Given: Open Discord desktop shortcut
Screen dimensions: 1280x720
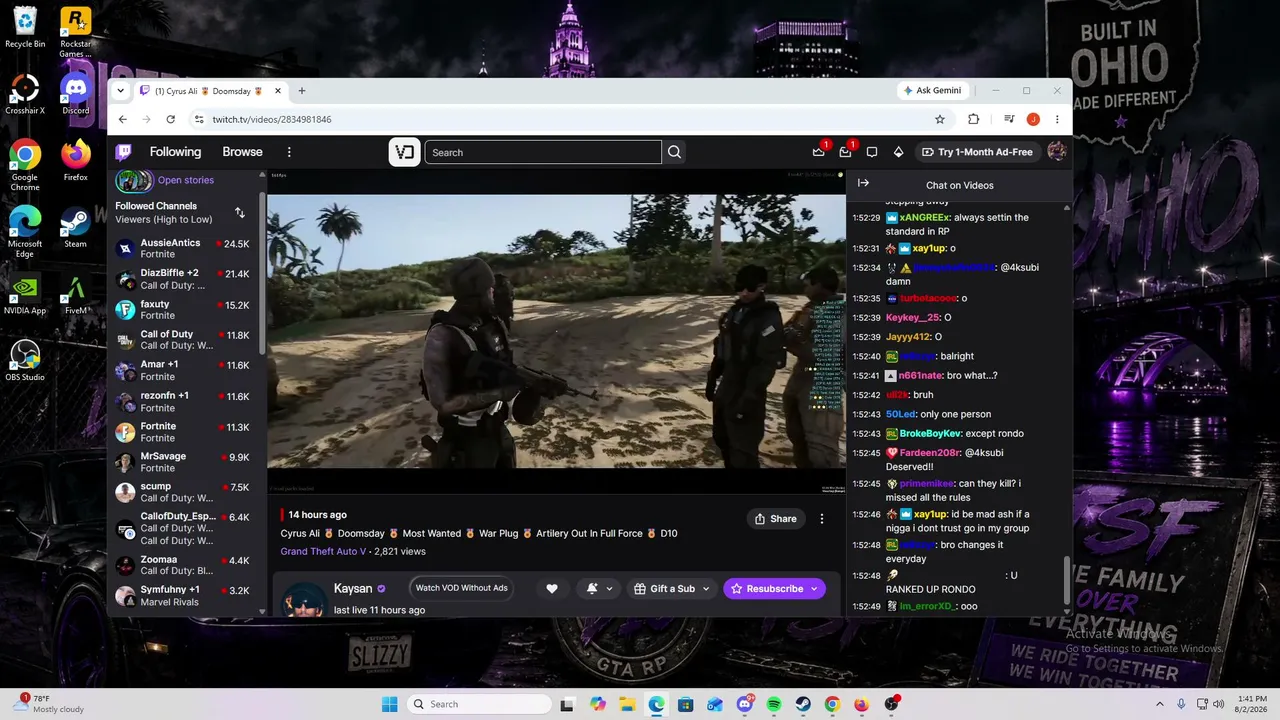Looking at the screenshot, I should click(76, 95).
